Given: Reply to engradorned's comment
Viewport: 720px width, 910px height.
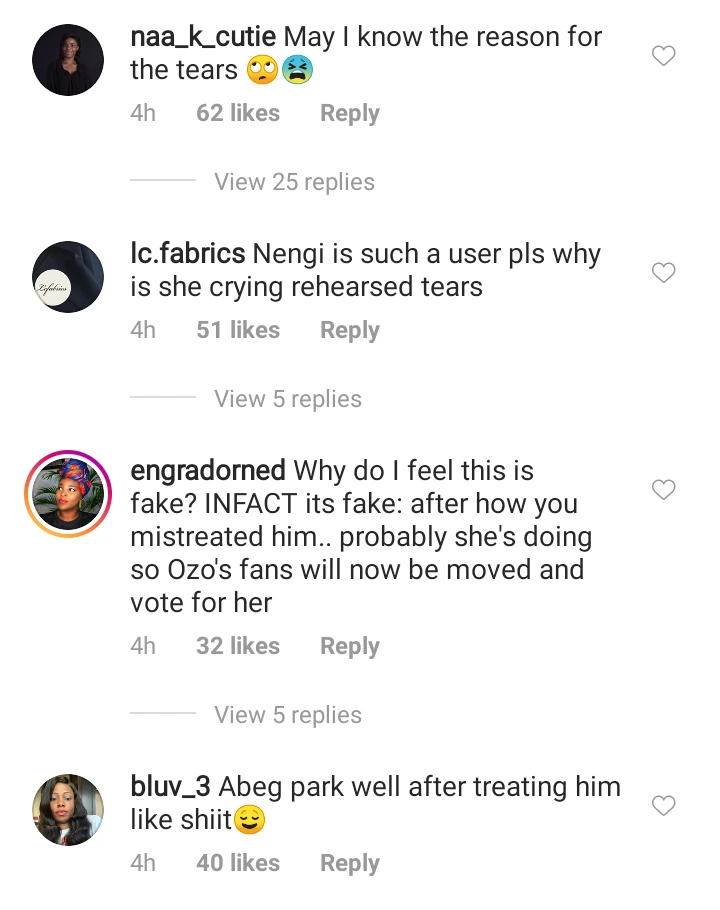Looking at the screenshot, I should [350, 646].
